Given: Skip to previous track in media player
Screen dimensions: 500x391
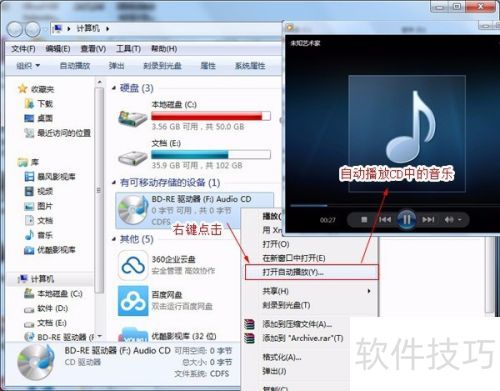Looking at the screenshot, I should pyautogui.click(x=385, y=220).
